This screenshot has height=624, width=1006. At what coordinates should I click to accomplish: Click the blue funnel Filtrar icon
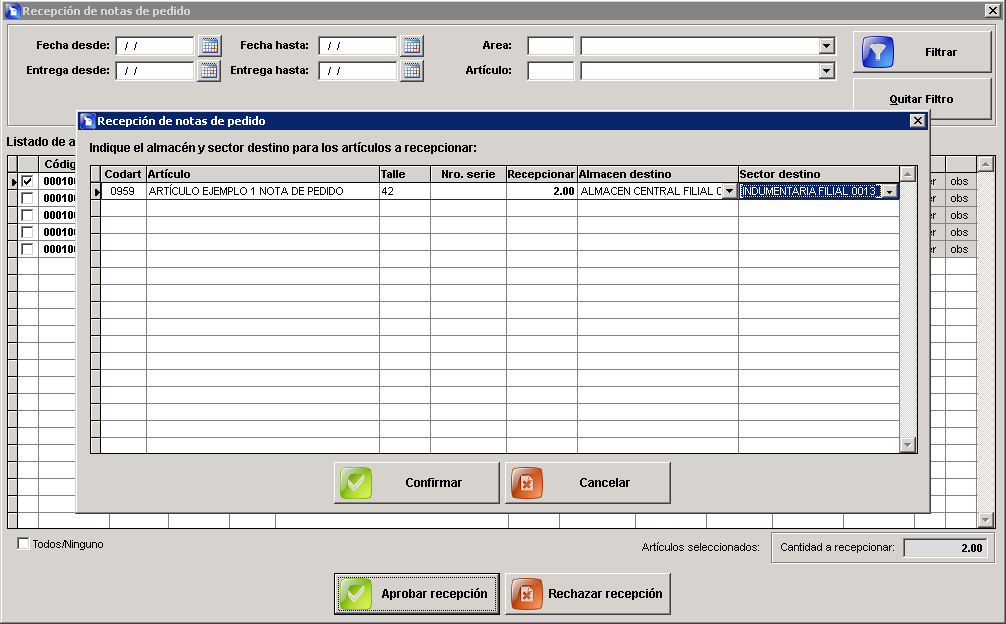878,52
